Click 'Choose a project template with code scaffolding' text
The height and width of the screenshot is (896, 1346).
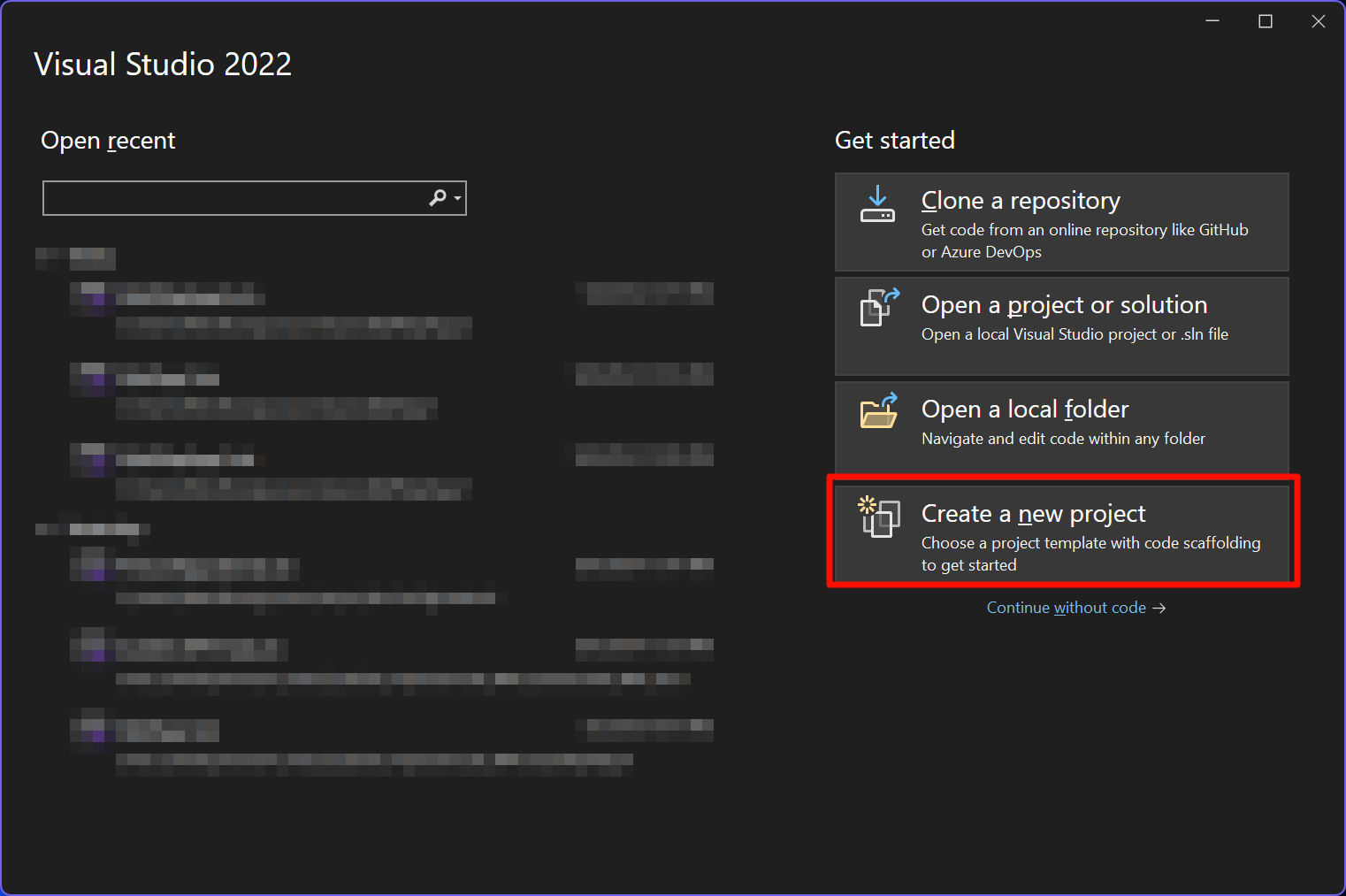point(1091,554)
